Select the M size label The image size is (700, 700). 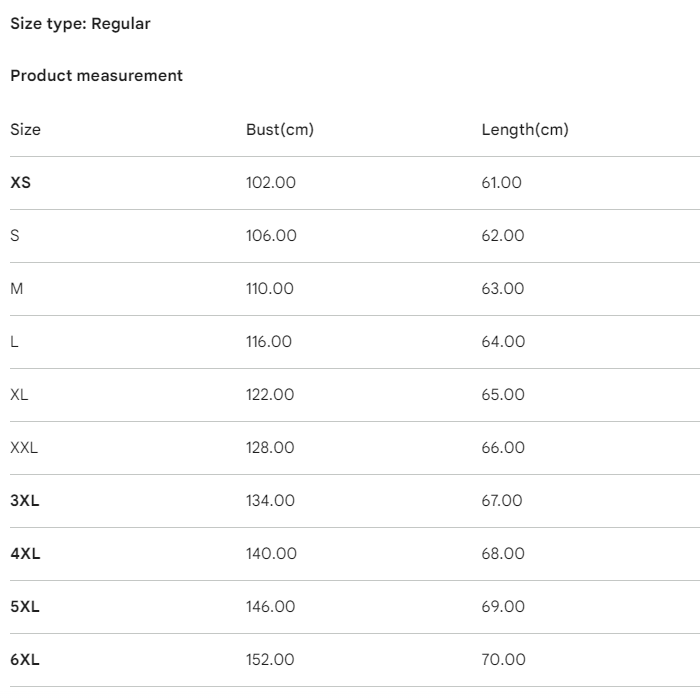point(17,289)
